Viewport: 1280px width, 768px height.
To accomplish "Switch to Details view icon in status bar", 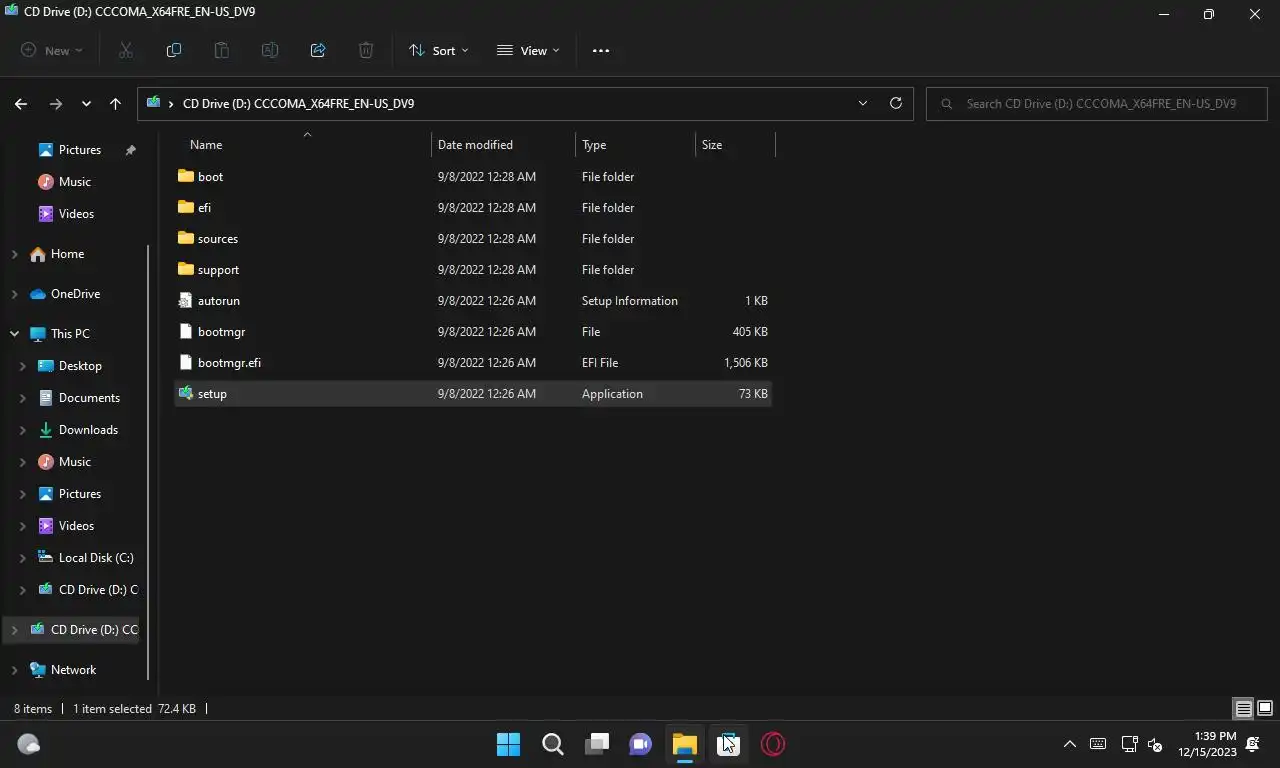I will [1243, 709].
